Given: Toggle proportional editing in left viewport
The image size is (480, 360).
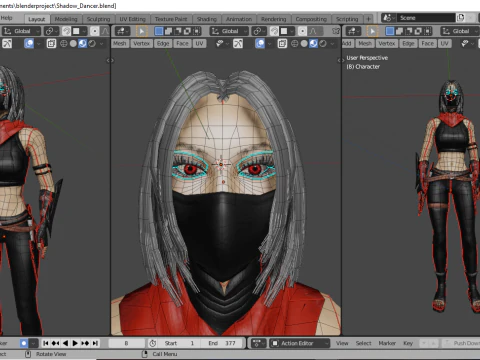Looking at the screenshot, I should [95, 31].
